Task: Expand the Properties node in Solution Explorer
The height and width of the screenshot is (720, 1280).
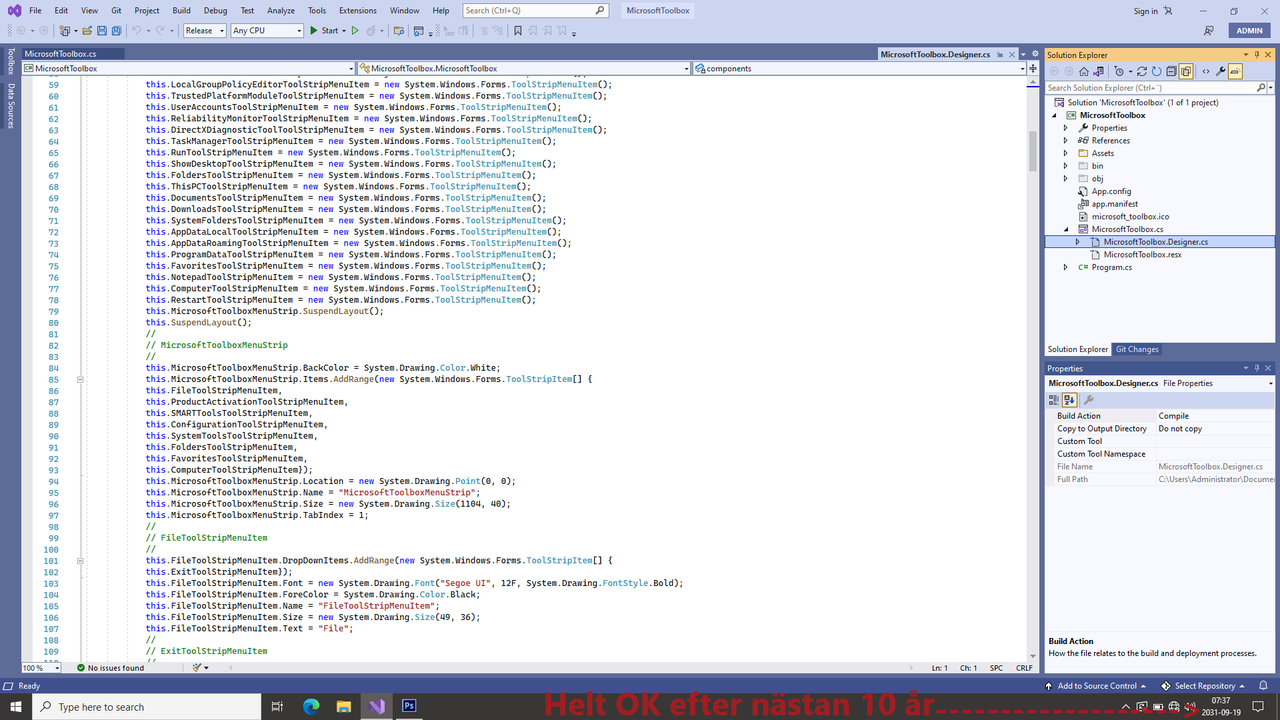Action: coord(1066,128)
